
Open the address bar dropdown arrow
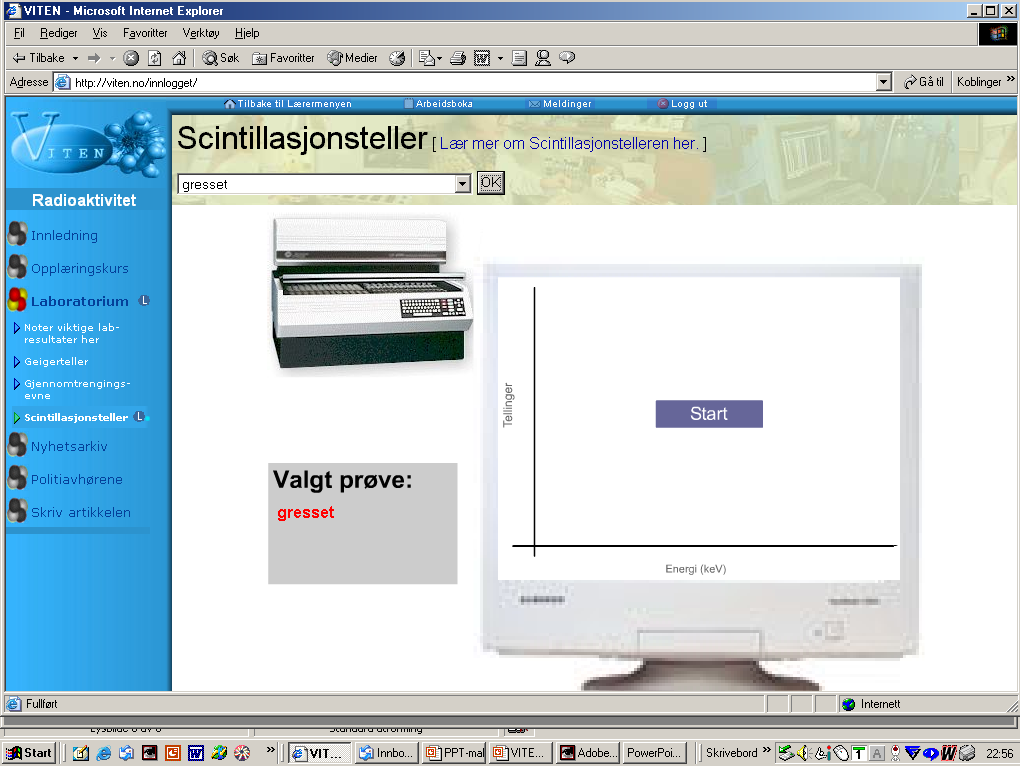click(x=883, y=82)
